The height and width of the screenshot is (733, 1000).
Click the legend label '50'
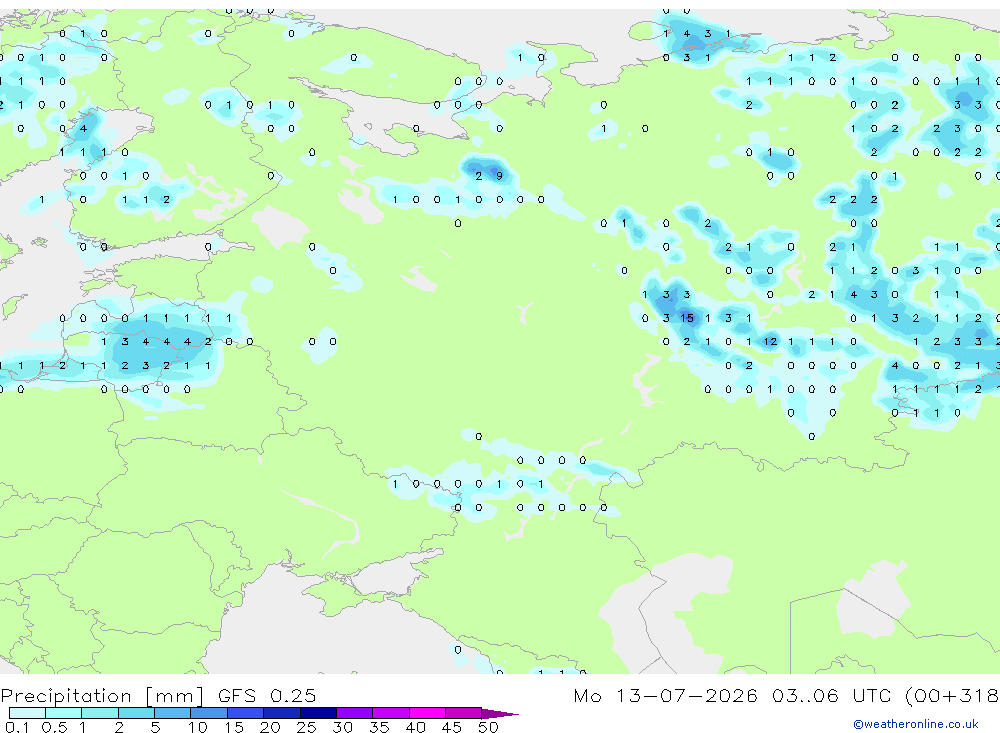point(488,727)
